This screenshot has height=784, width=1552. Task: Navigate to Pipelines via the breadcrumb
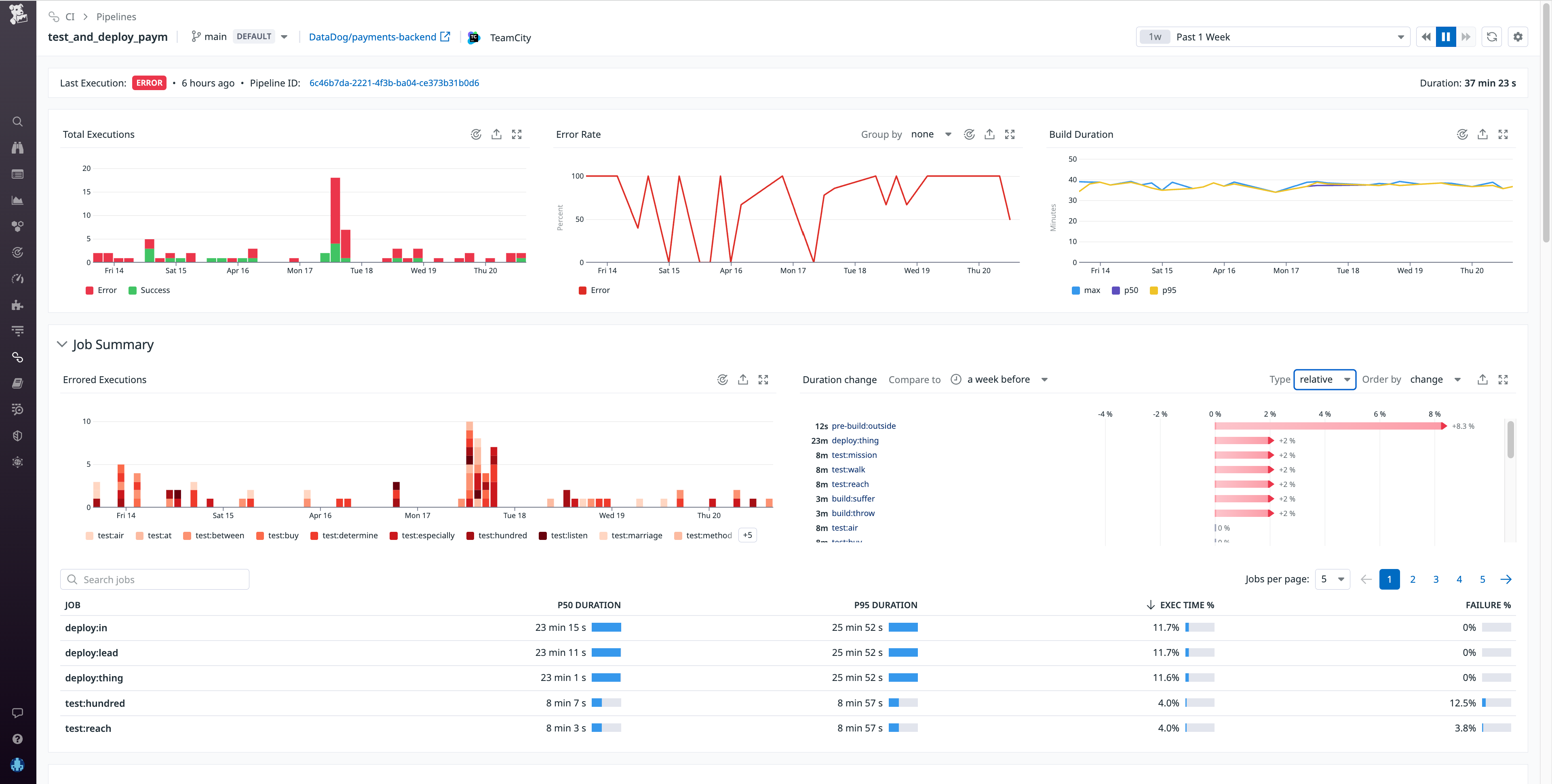[x=116, y=16]
